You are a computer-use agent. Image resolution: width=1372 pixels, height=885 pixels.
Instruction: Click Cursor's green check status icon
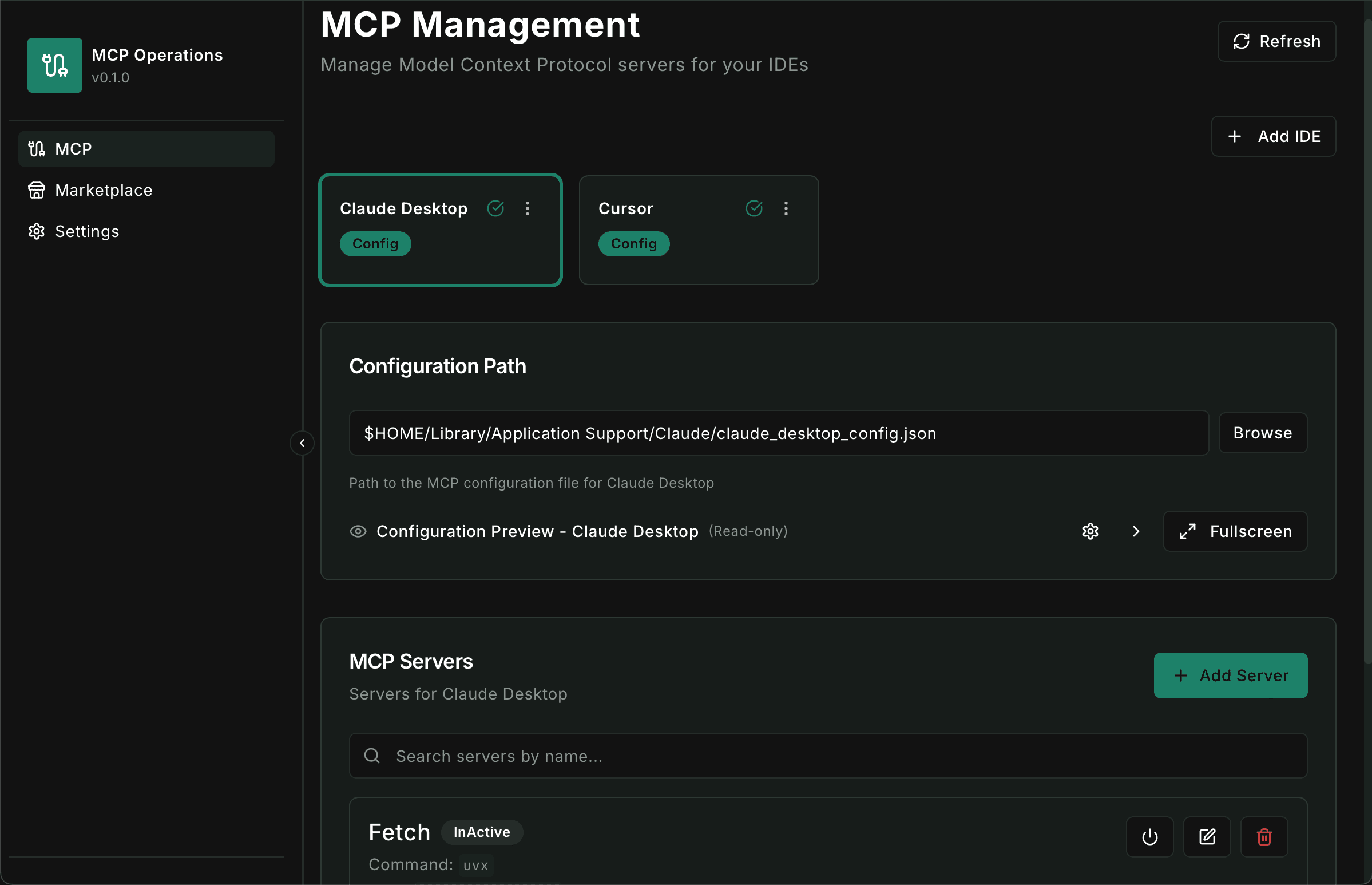tap(754, 208)
